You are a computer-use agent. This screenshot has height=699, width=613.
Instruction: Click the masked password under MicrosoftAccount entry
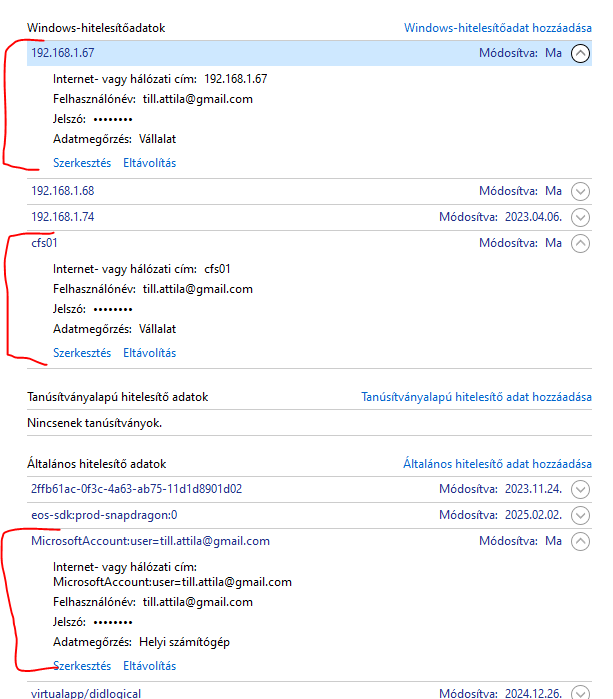click(113, 622)
